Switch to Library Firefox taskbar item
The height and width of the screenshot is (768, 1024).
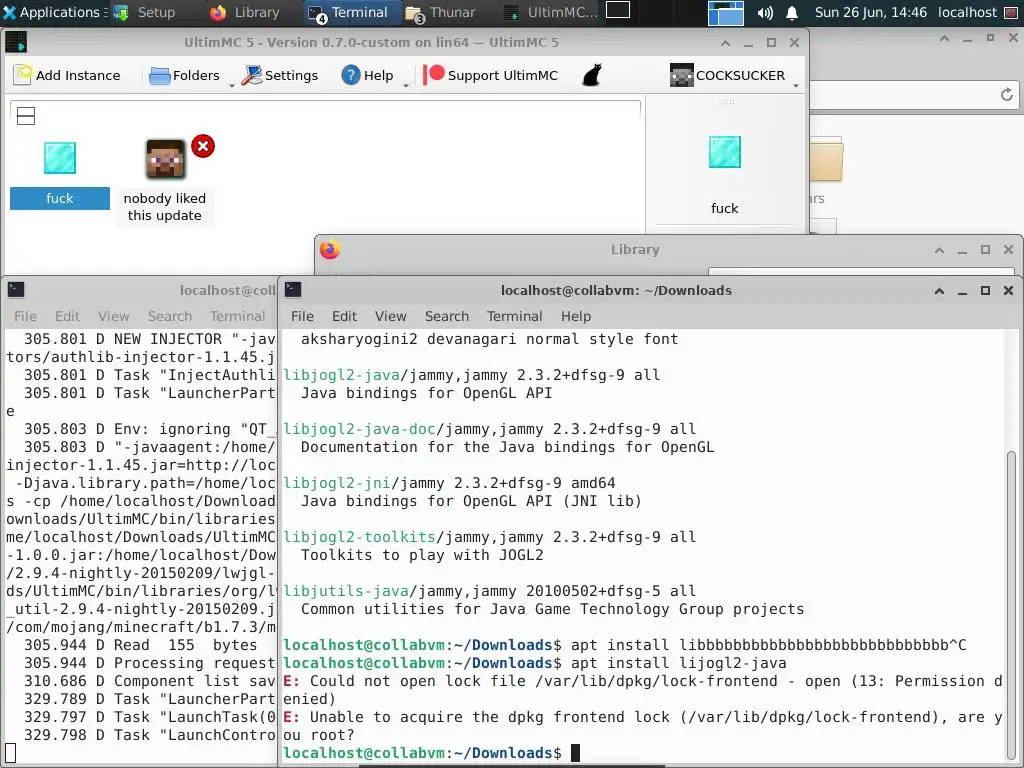(x=246, y=12)
